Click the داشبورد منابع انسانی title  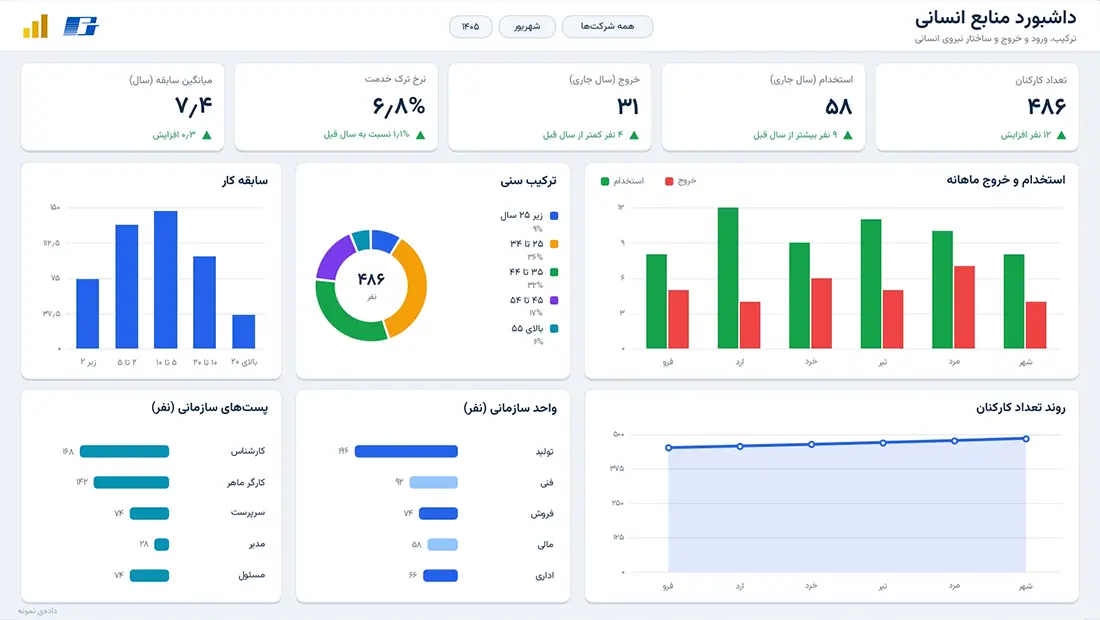click(995, 19)
